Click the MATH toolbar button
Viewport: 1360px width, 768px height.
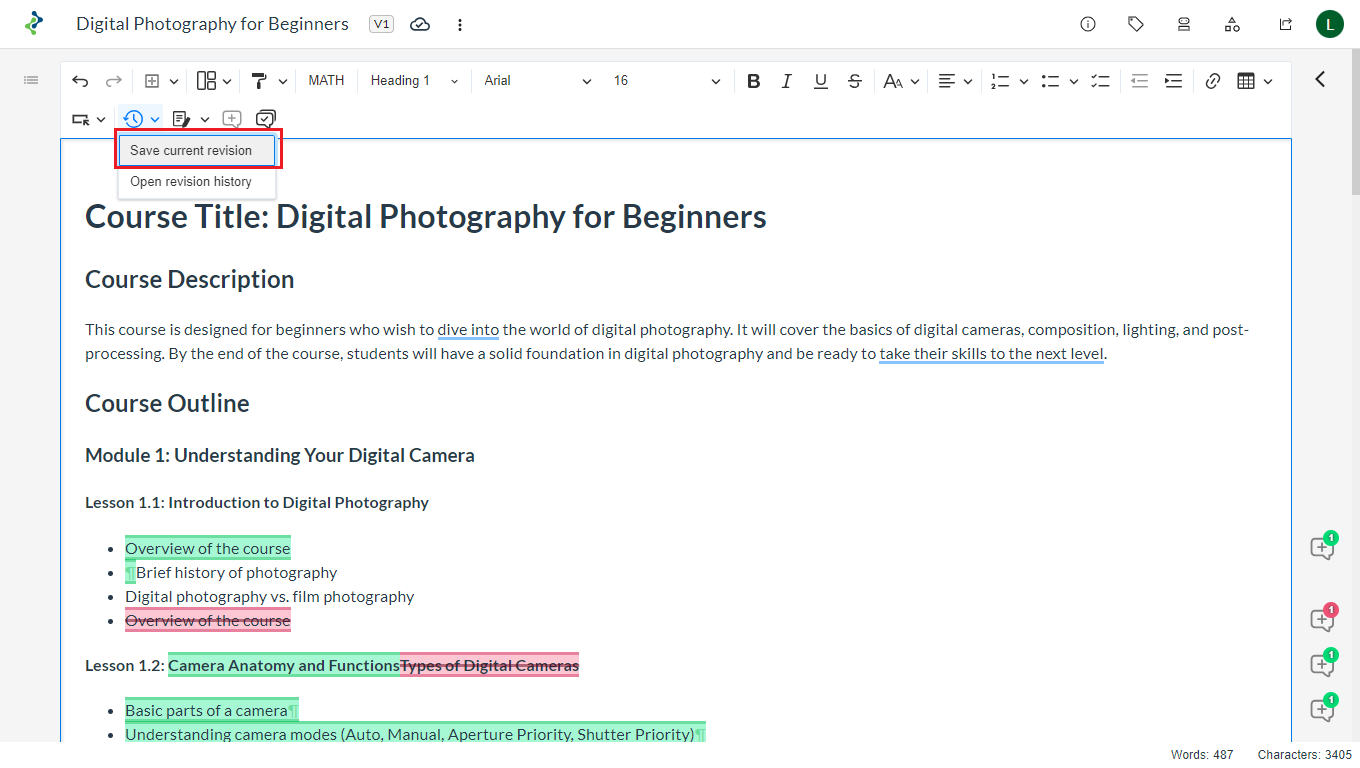[326, 81]
